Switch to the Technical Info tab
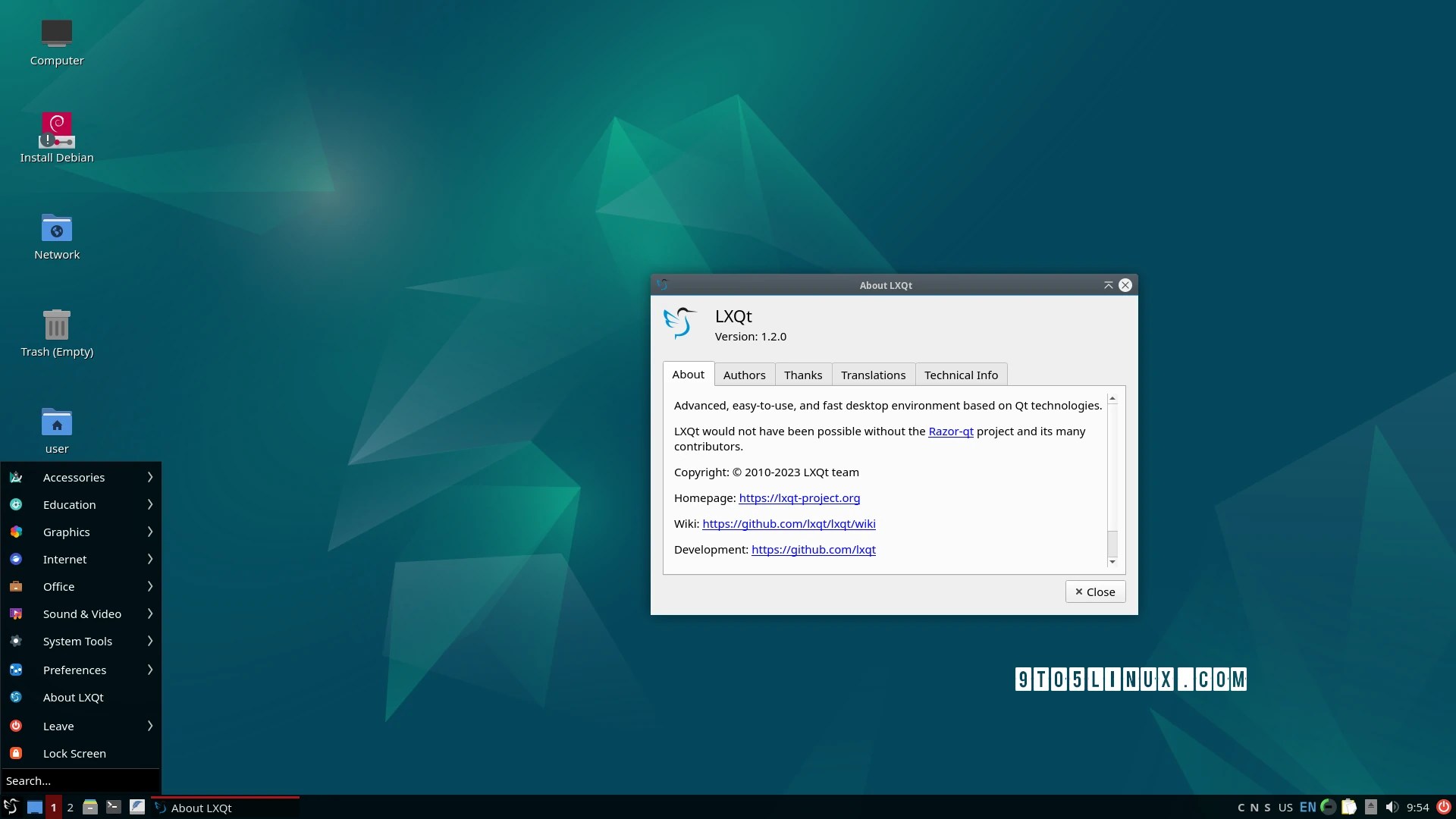The height and width of the screenshot is (819, 1456). [961, 375]
